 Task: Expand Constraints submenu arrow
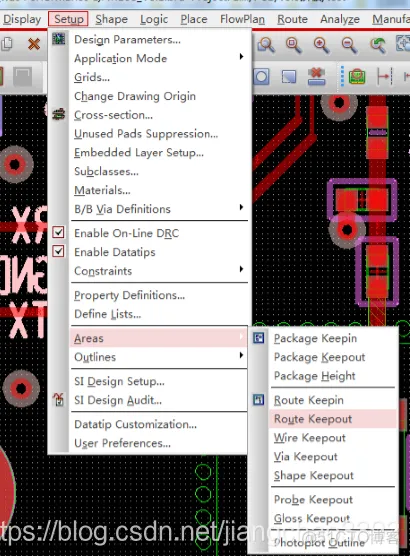click(x=241, y=269)
